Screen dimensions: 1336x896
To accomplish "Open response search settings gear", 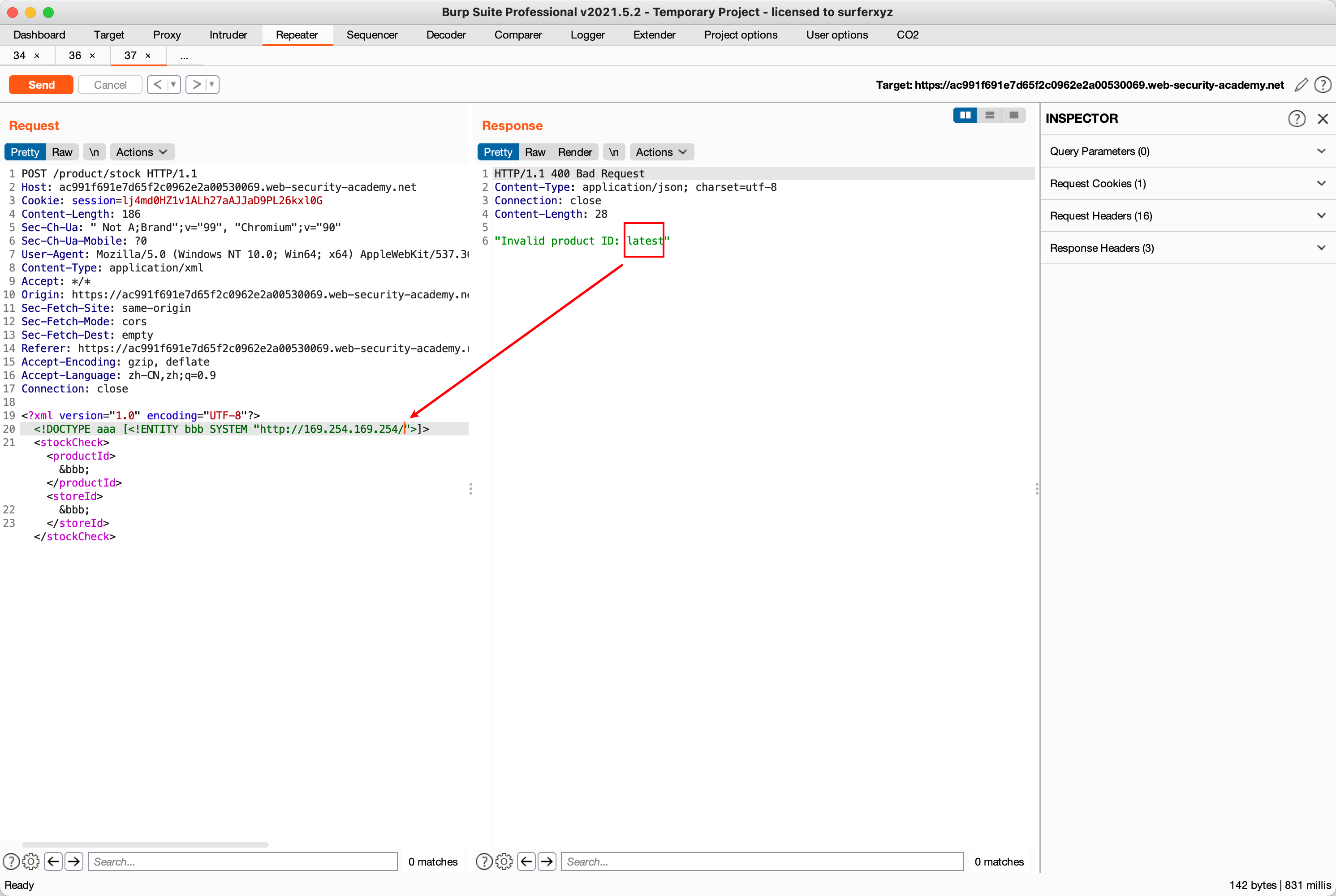I will click(x=504, y=861).
